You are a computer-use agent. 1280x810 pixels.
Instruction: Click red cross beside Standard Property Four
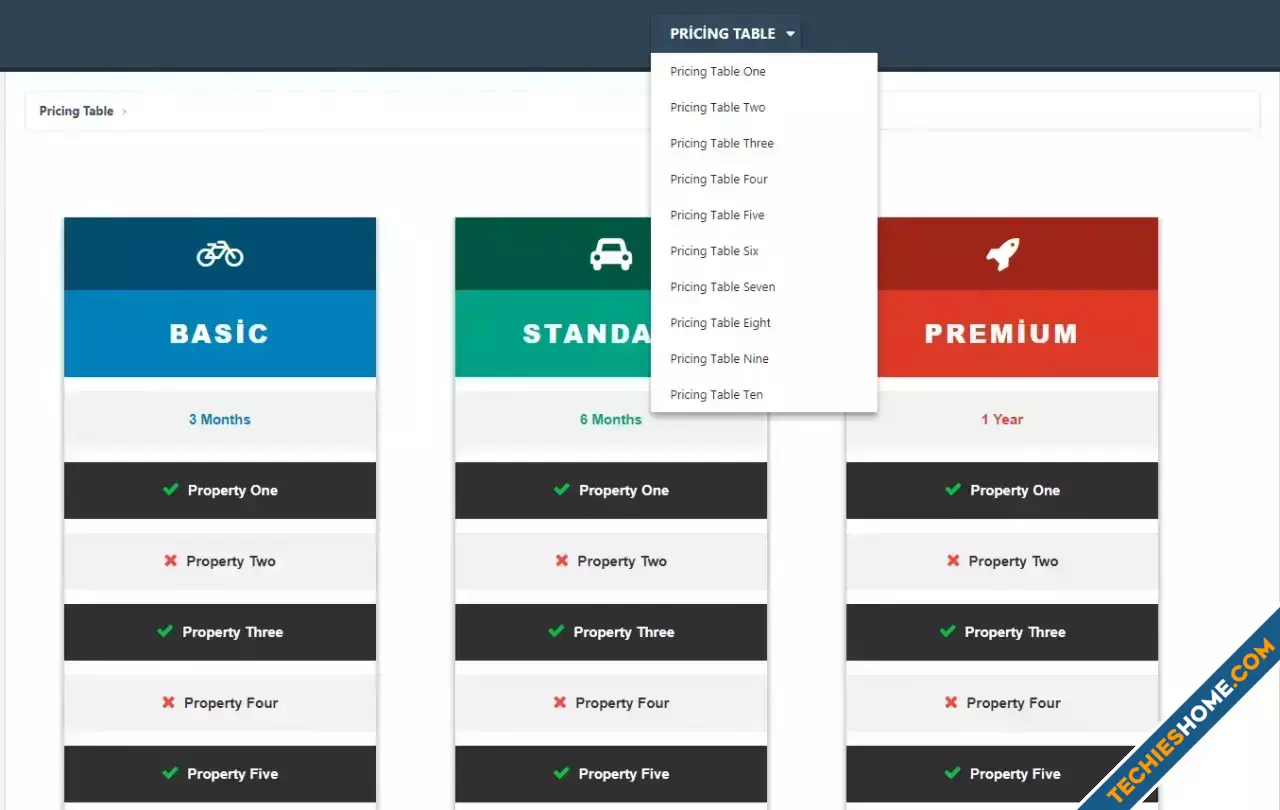tap(560, 703)
